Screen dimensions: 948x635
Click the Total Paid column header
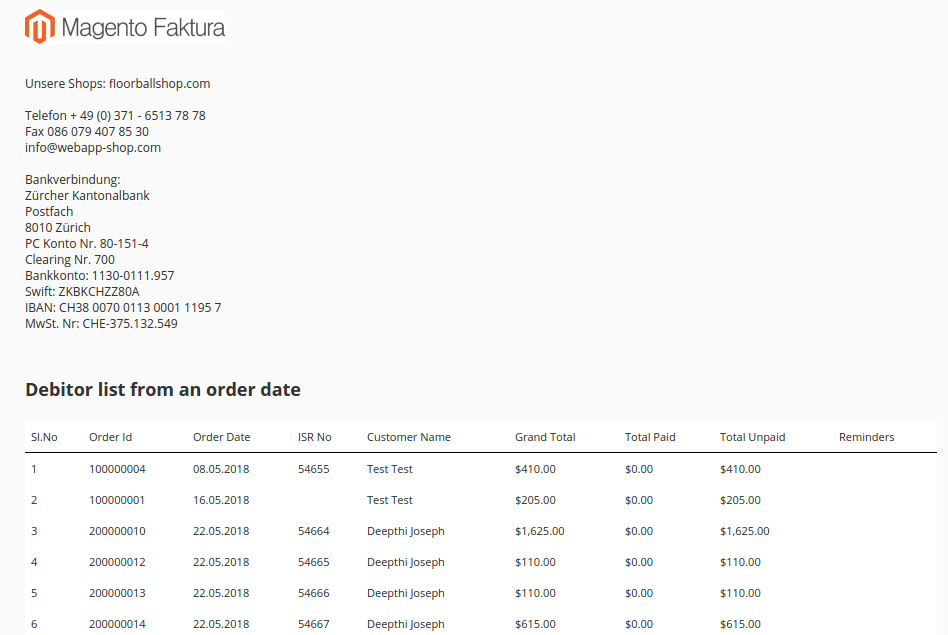coord(650,437)
